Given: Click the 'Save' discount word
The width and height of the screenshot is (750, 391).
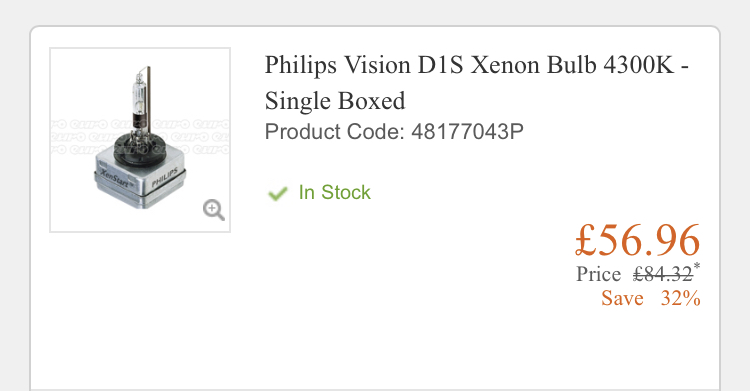Looking at the screenshot, I should [622, 298].
